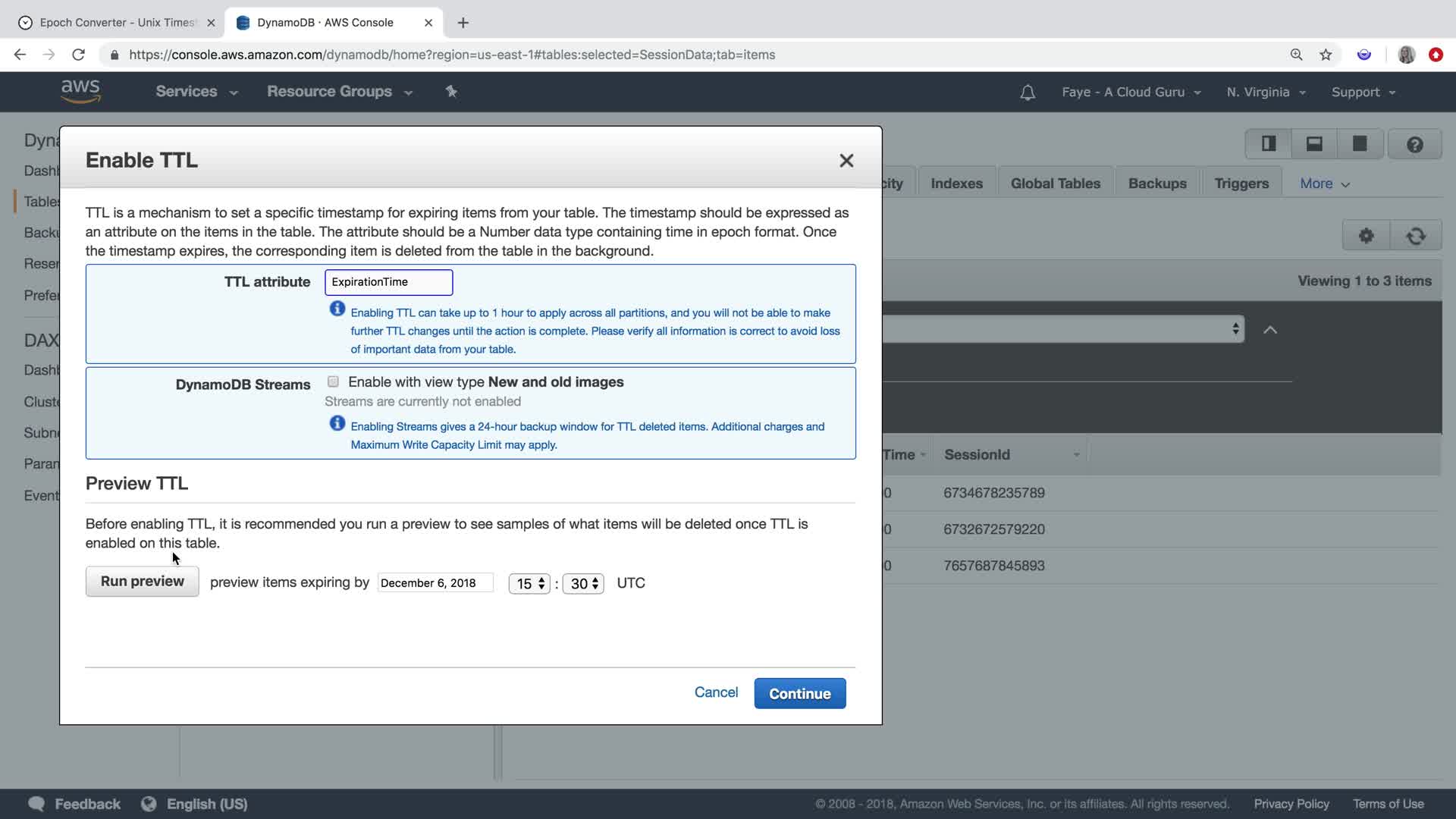Screen dimensions: 1456x819
Task: Refresh table items with refresh icon
Action: pyautogui.click(x=1415, y=236)
